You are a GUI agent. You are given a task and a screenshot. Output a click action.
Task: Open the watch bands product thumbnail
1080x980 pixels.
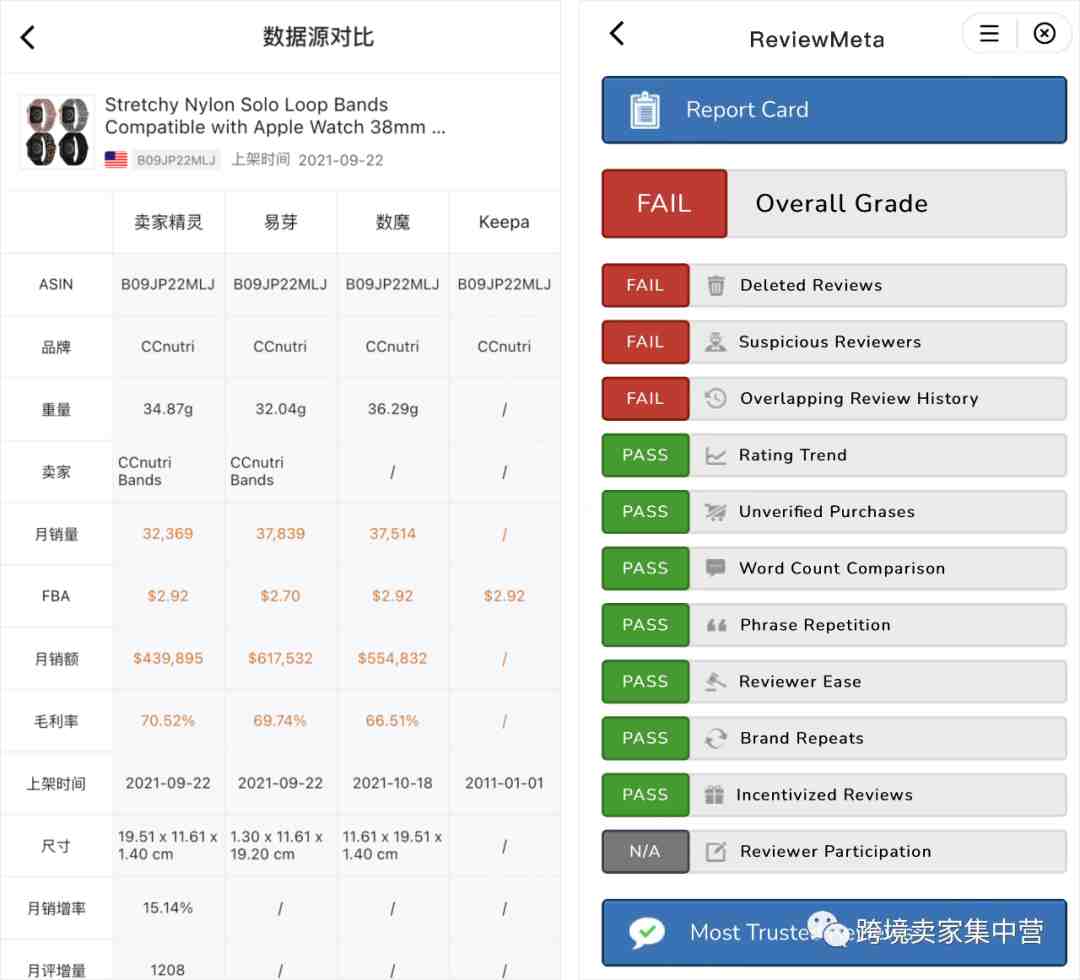pos(57,132)
